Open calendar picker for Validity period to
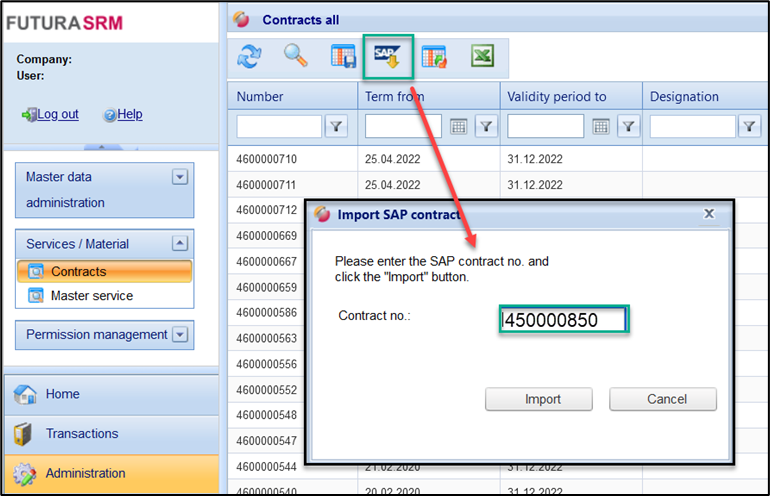Viewport: 770px width, 496px height. coord(601,126)
